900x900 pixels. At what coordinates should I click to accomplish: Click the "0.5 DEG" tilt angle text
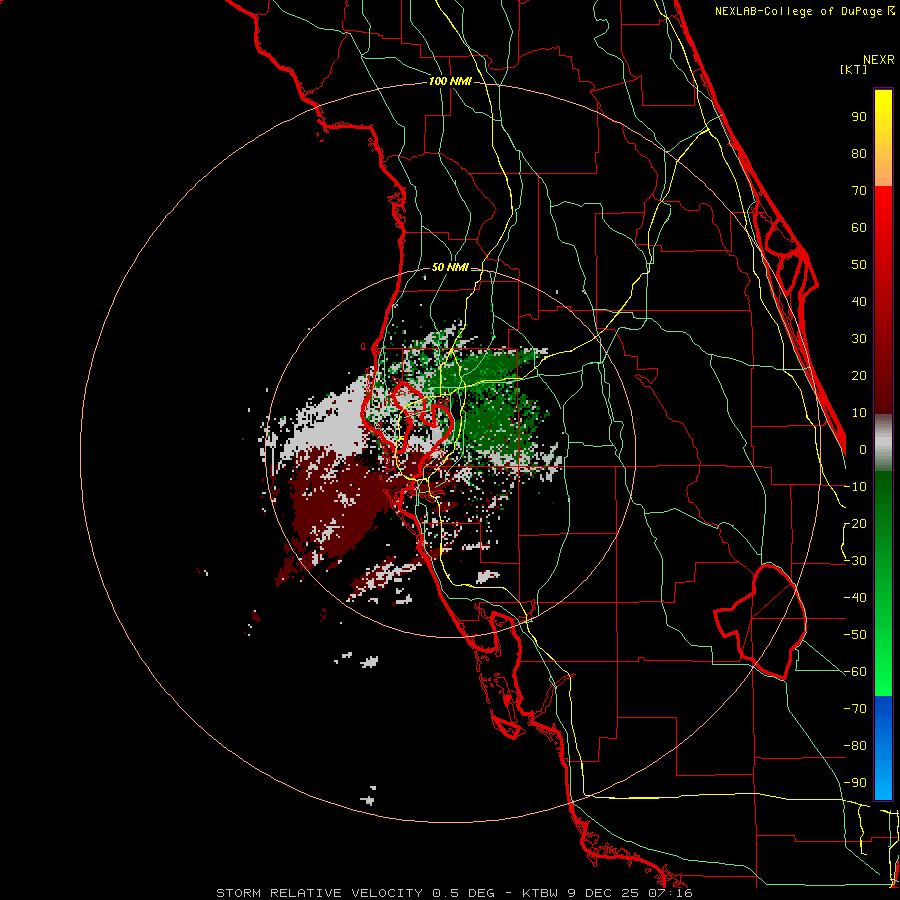click(x=463, y=893)
